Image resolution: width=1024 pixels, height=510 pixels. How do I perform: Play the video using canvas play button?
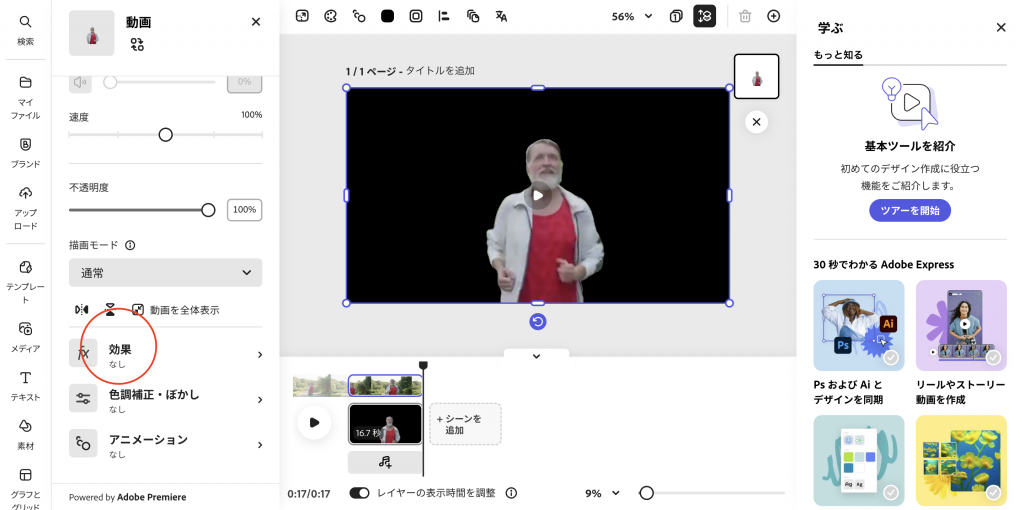click(538, 195)
